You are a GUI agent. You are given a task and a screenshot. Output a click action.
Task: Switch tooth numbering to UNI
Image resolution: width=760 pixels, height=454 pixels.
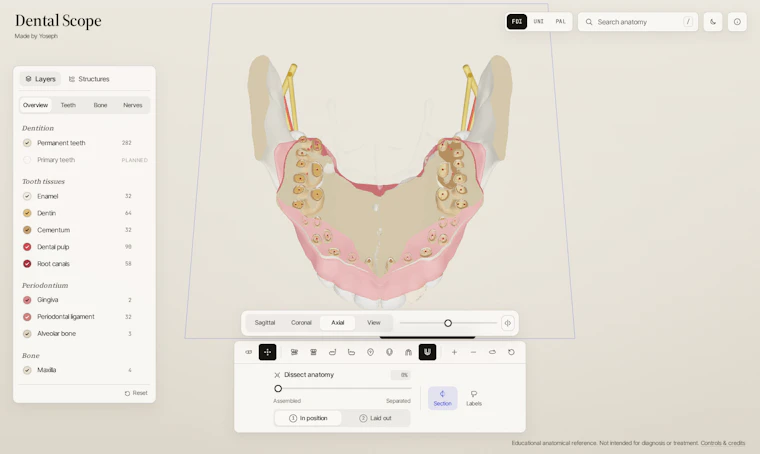[x=538, y=22]
